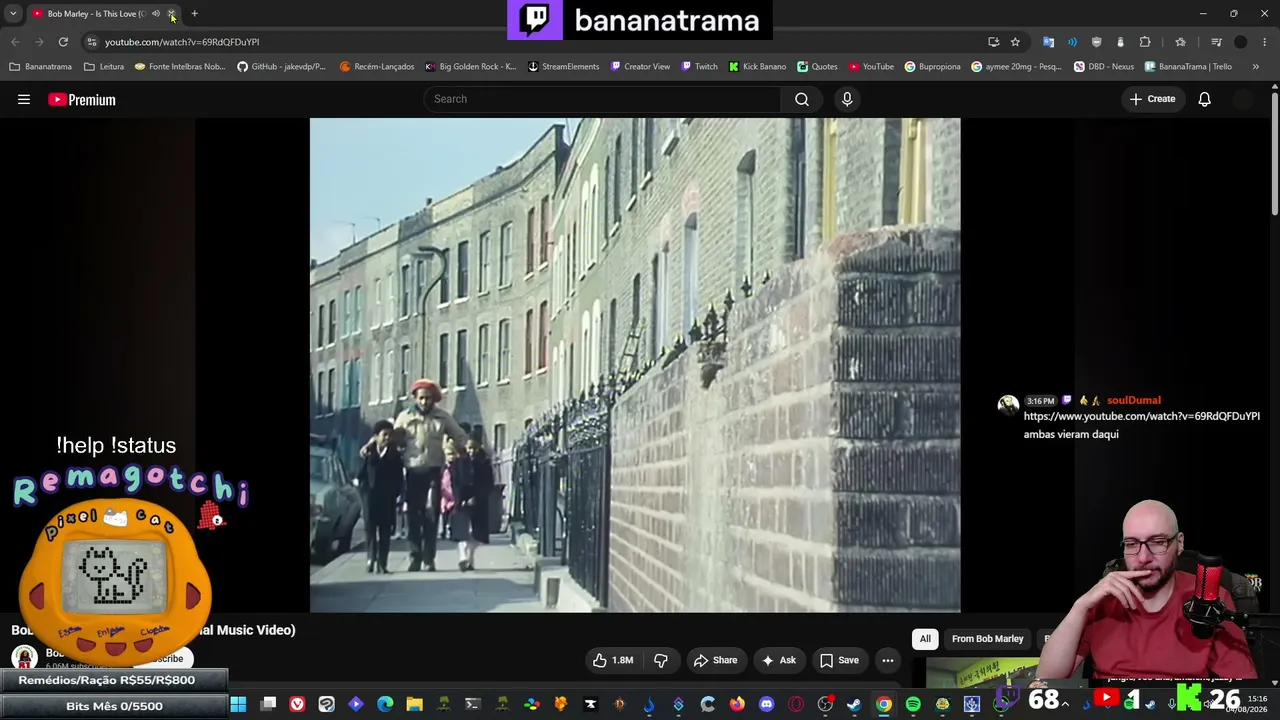
Task: Show more bookmarks chevron
Action: coord(1255,67)
